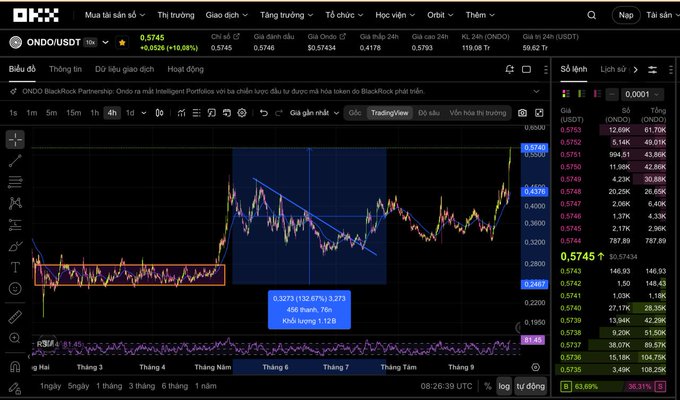Select the Sổ lệnh tab

point(574,69)
